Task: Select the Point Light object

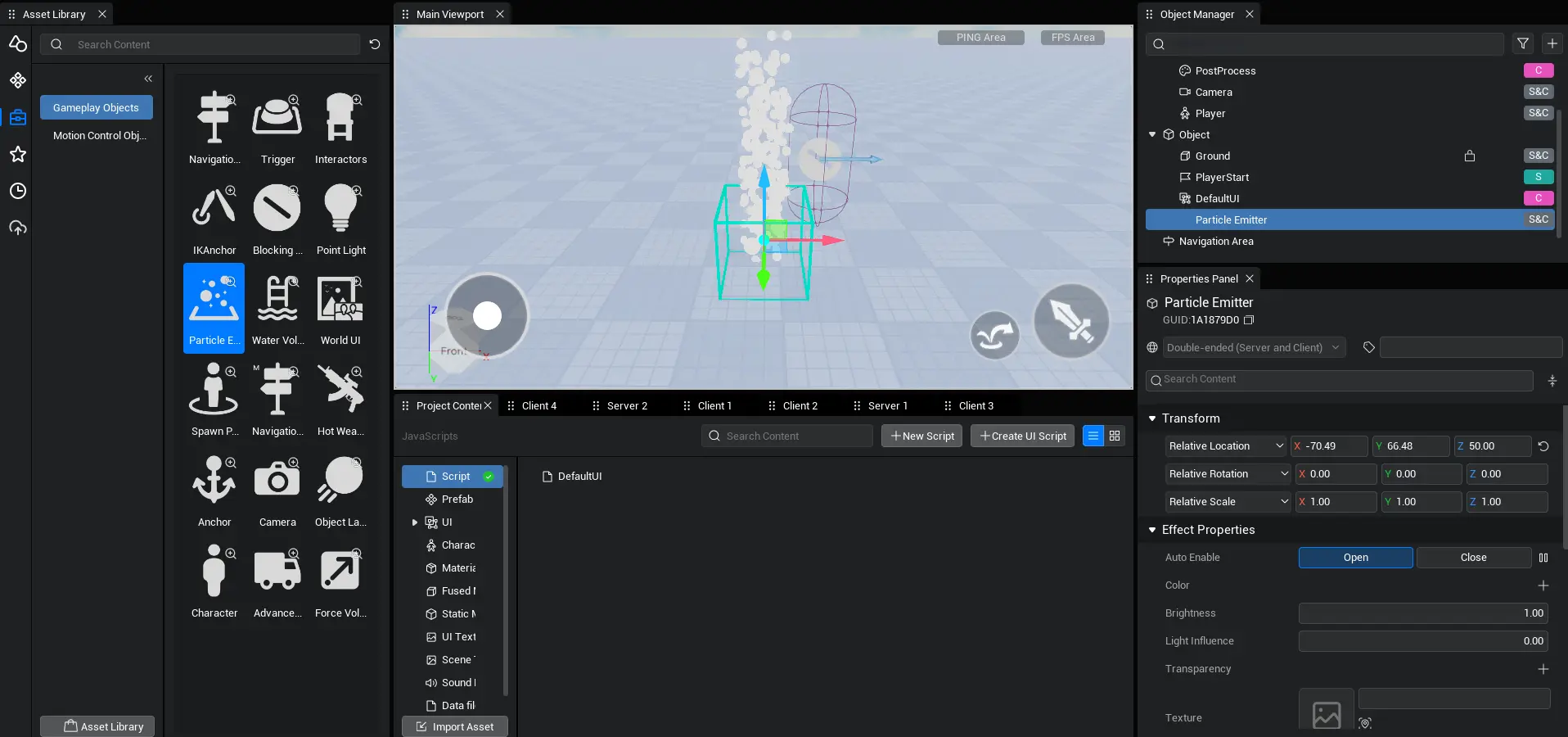Action: tap(340, 218)
